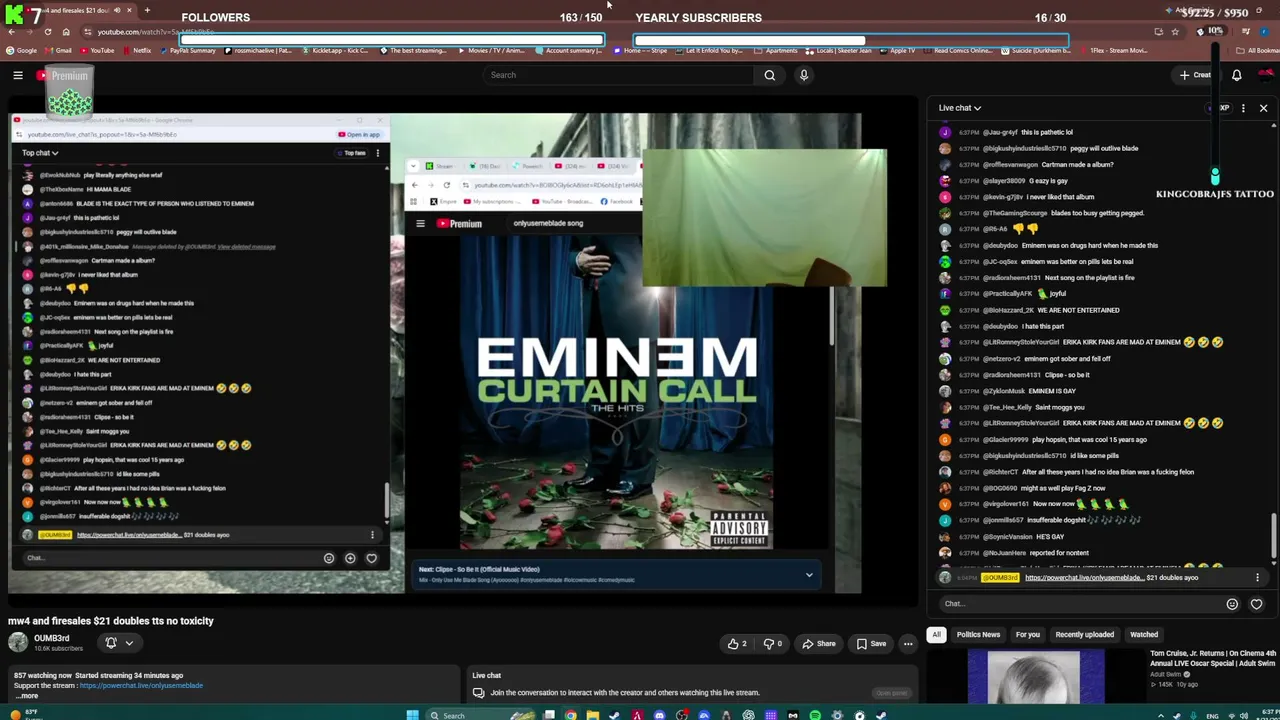Open more actions three-dot menu under video

coord(908,644)
